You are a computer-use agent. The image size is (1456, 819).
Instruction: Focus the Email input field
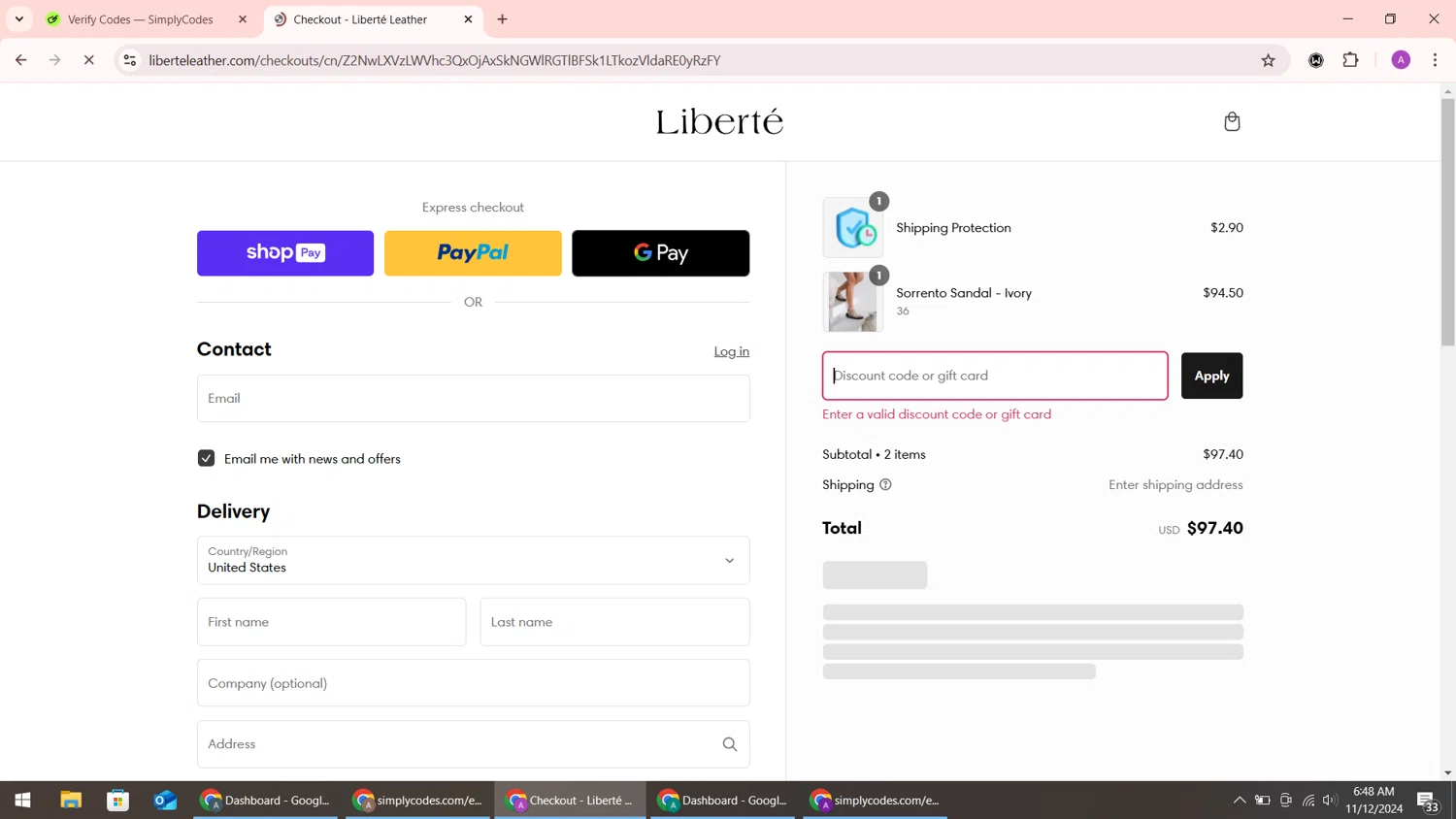click(x=473, y=399)
